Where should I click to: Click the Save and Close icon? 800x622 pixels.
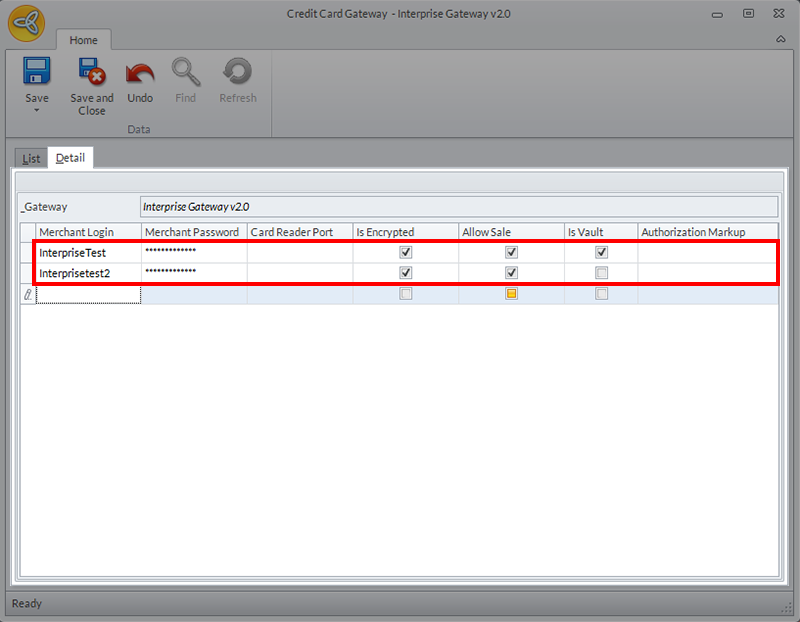tap(92, 72)
